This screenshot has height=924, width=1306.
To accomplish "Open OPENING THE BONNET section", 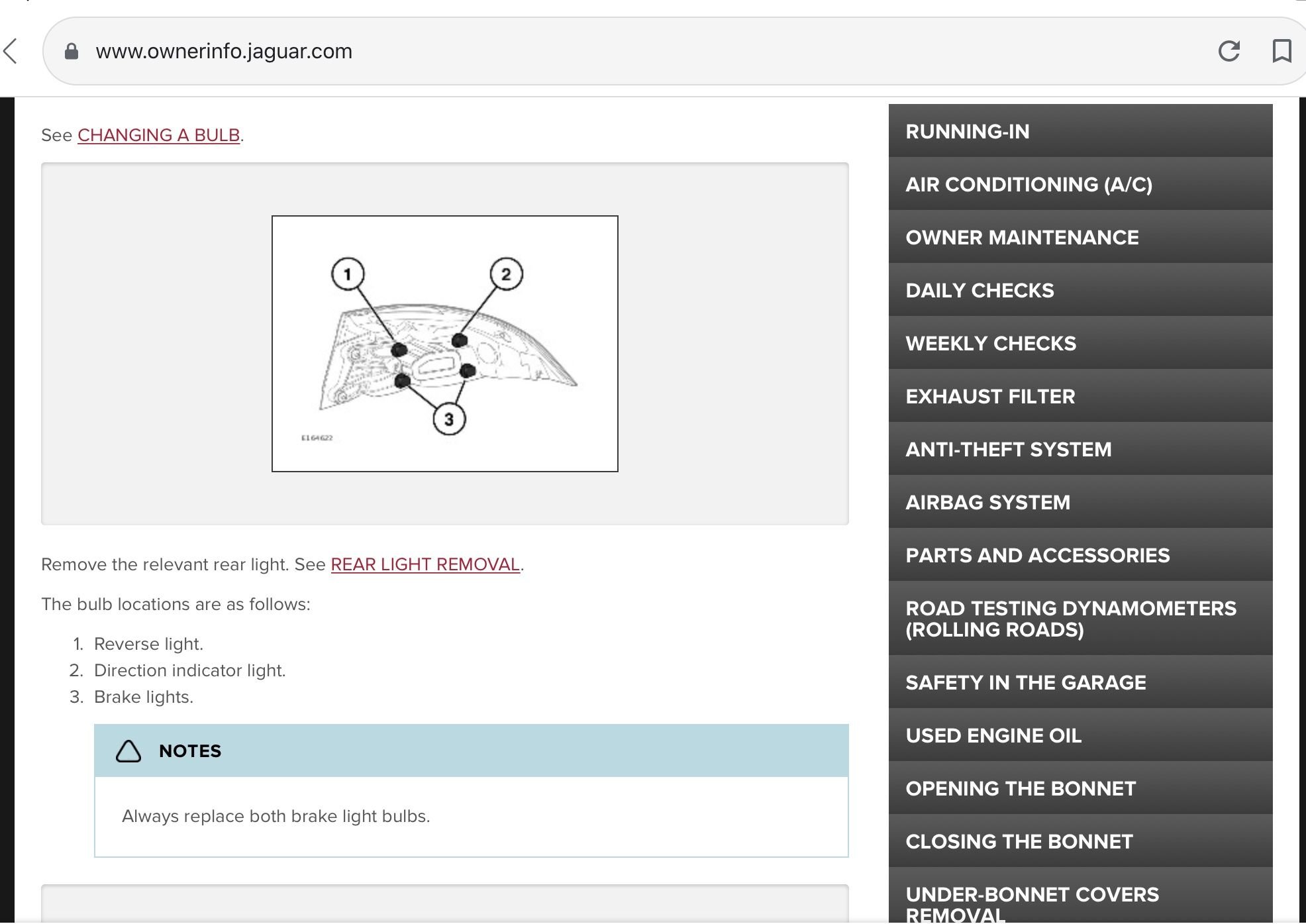I will click(1080, 788).
